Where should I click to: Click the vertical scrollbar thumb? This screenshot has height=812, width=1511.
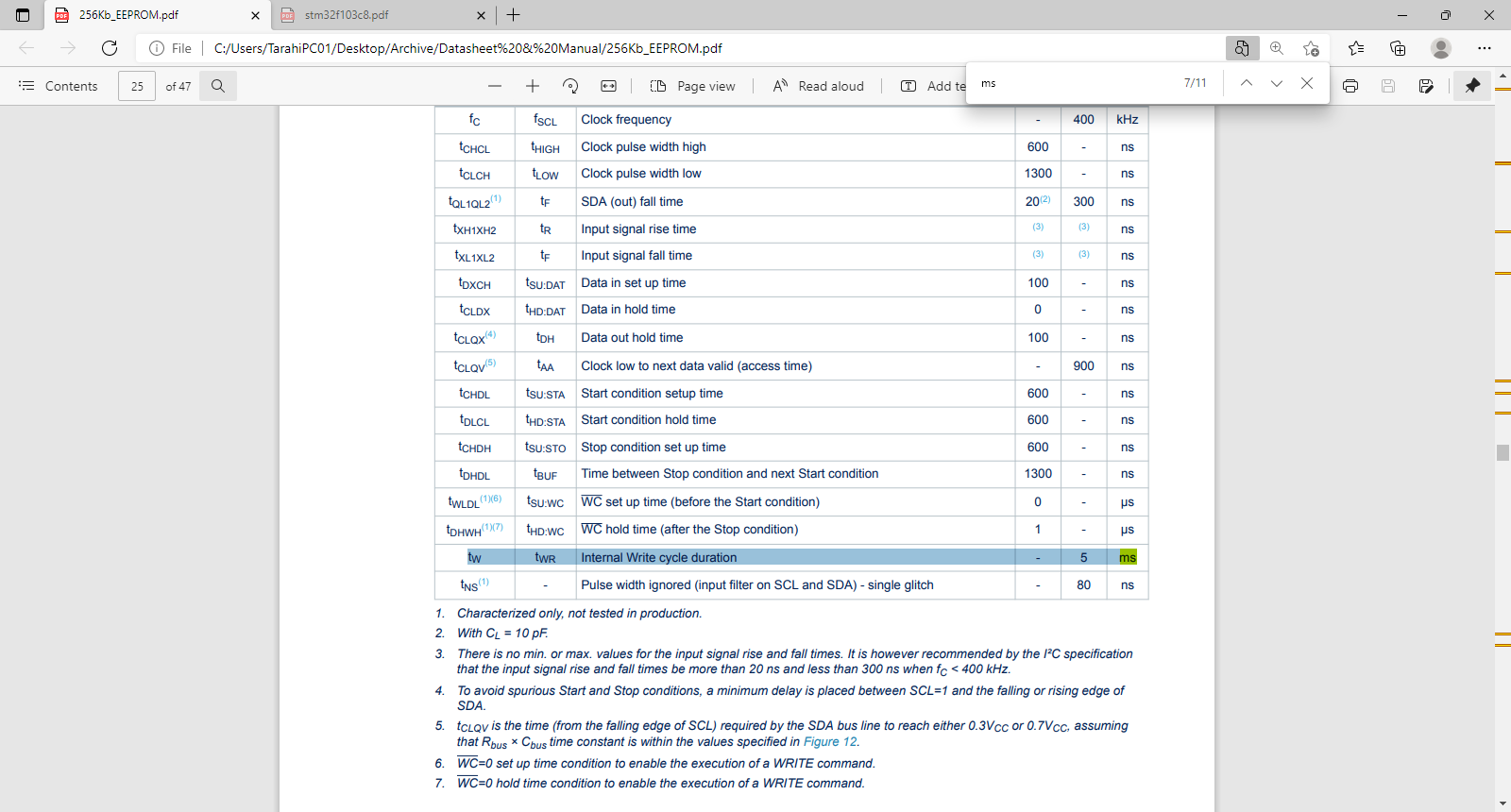coord(1503,452)
